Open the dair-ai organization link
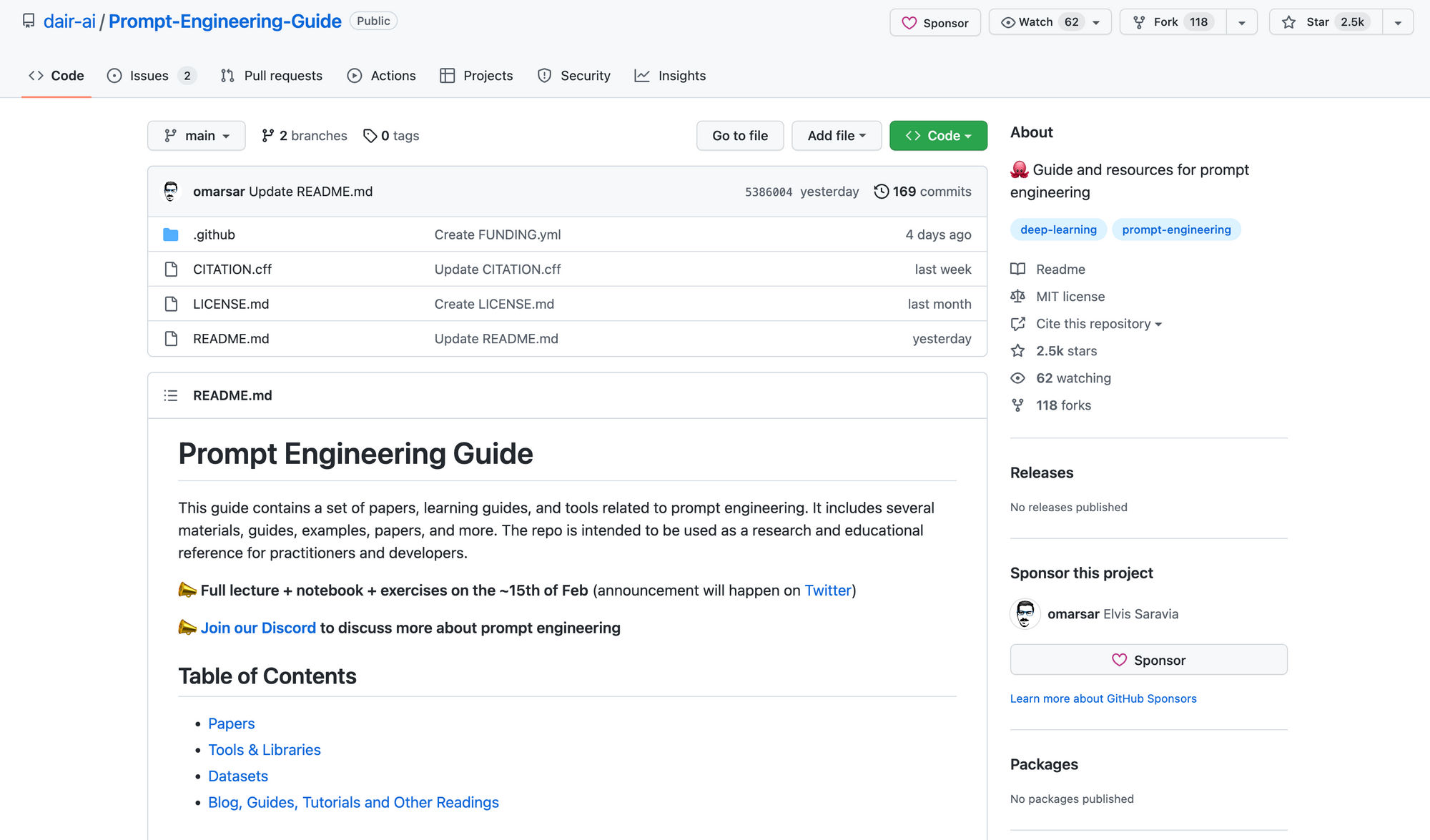The height and width of the screenshot is (840, 1430). click(x=69, y=21)
